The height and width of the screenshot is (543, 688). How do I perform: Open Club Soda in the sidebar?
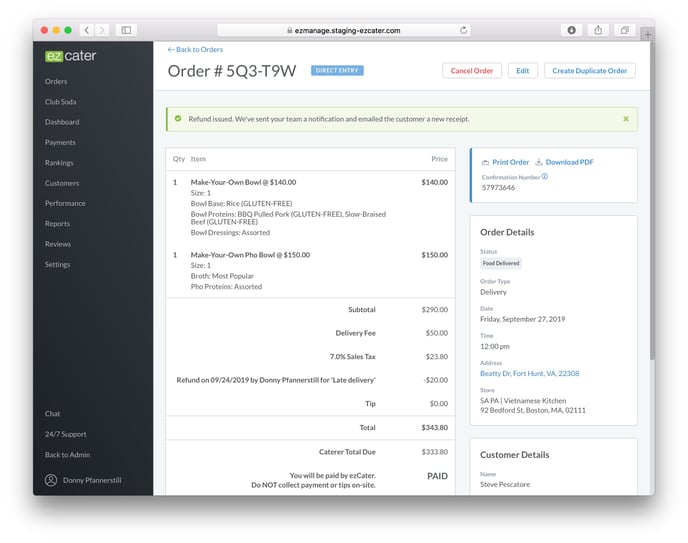coord(61,102)
